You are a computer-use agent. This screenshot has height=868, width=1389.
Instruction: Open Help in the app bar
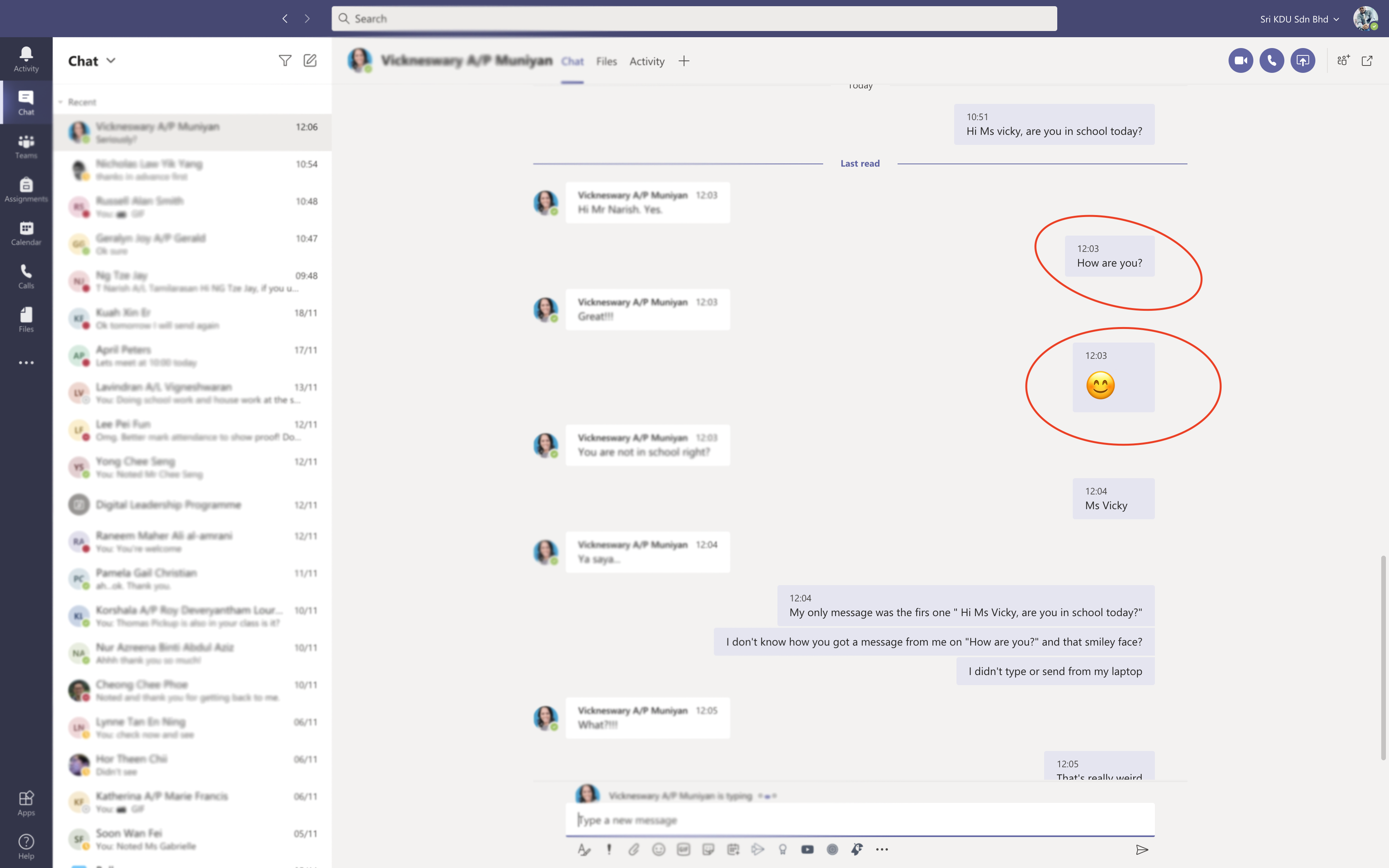[x=26, y=847]
